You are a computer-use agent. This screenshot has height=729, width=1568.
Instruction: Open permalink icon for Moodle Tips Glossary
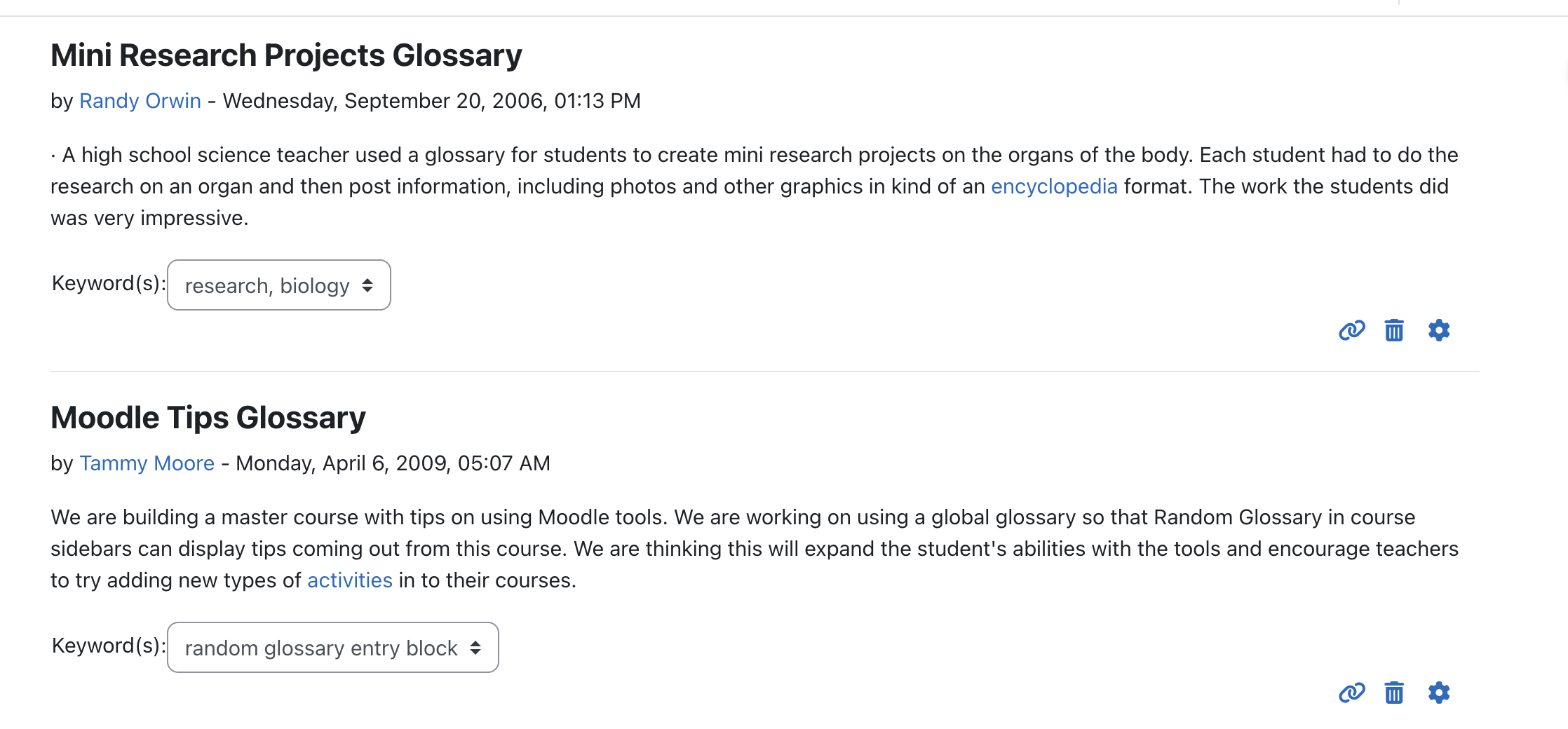1351,693
